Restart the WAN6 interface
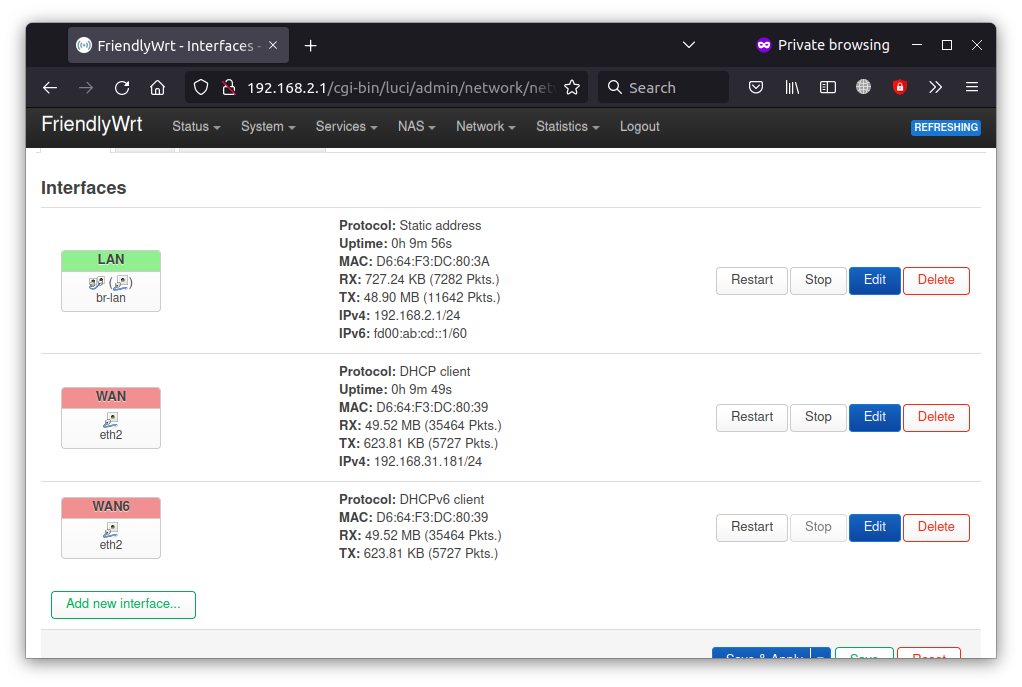Viewport: 1022px width, 687px height. (752, 527)
